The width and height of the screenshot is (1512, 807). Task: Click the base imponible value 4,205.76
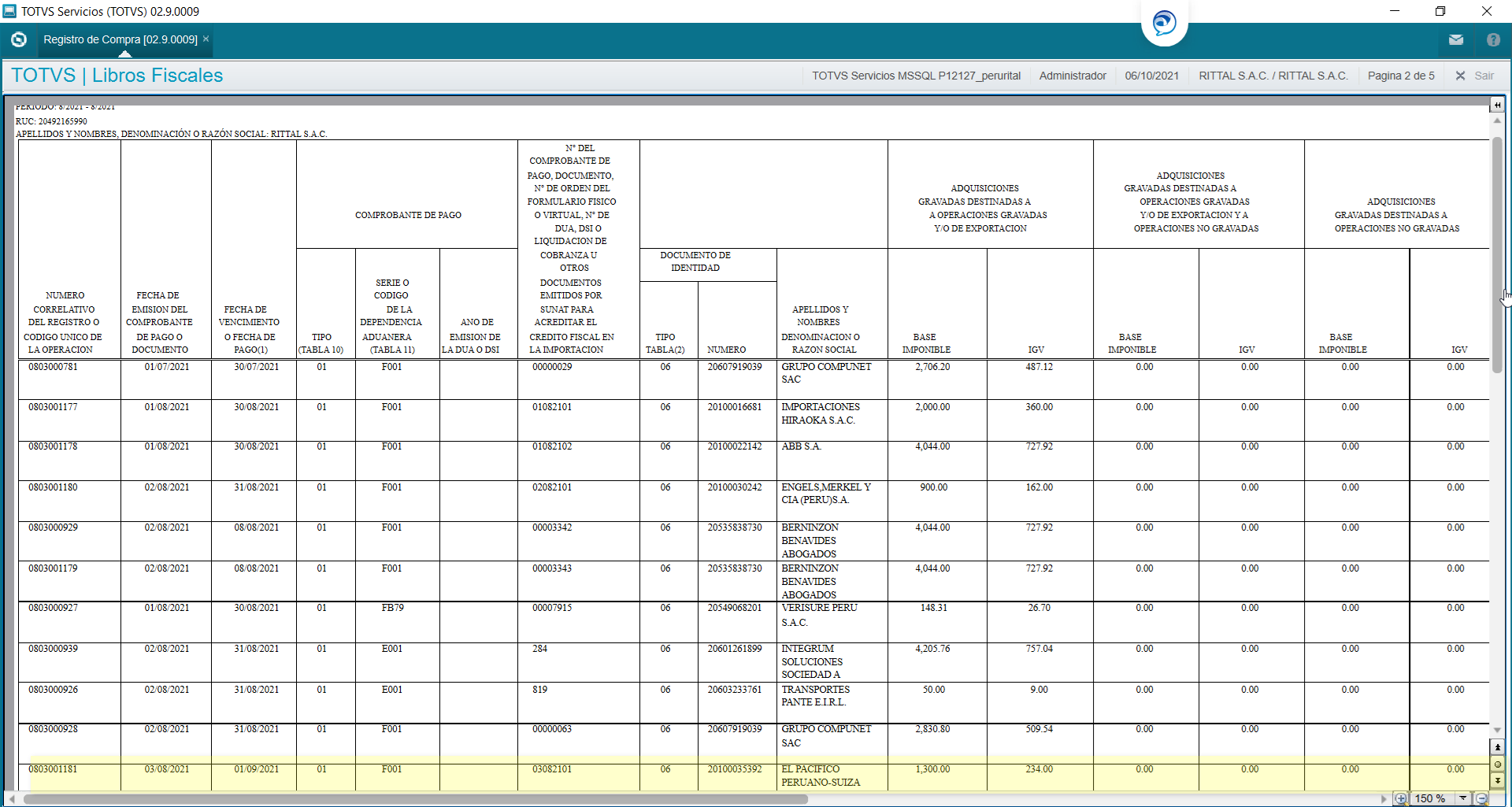(x=932, y=649)
